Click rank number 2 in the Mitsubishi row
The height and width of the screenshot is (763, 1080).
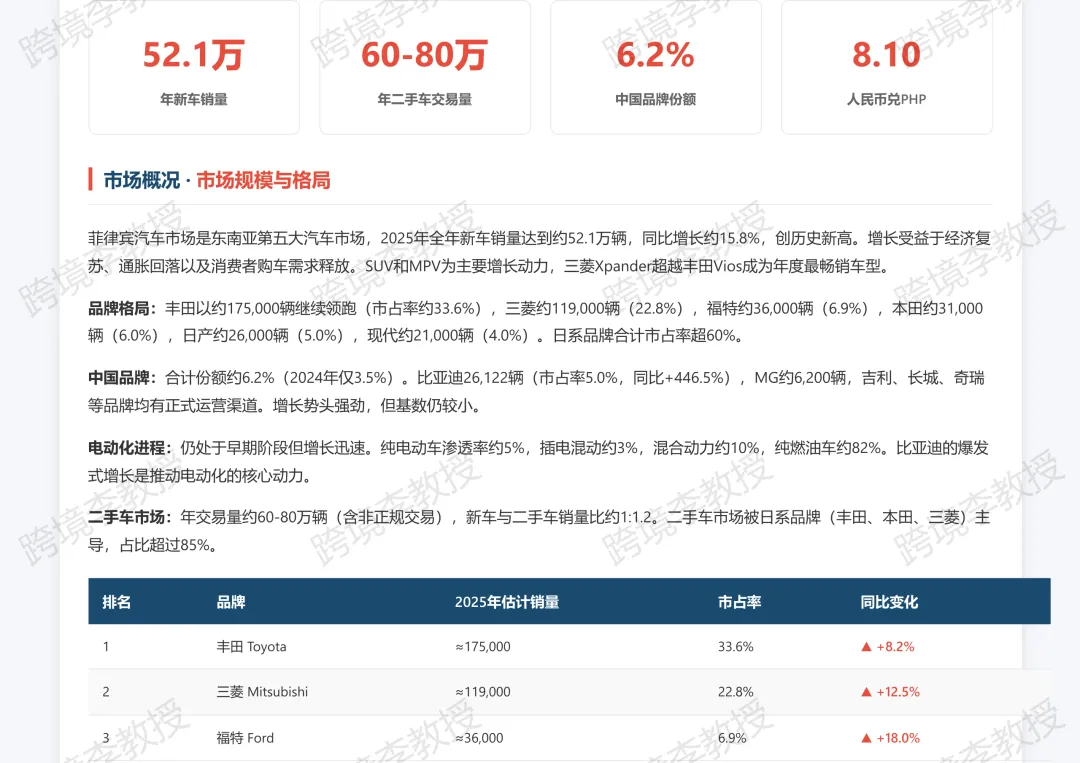click(x=105, y=691)
